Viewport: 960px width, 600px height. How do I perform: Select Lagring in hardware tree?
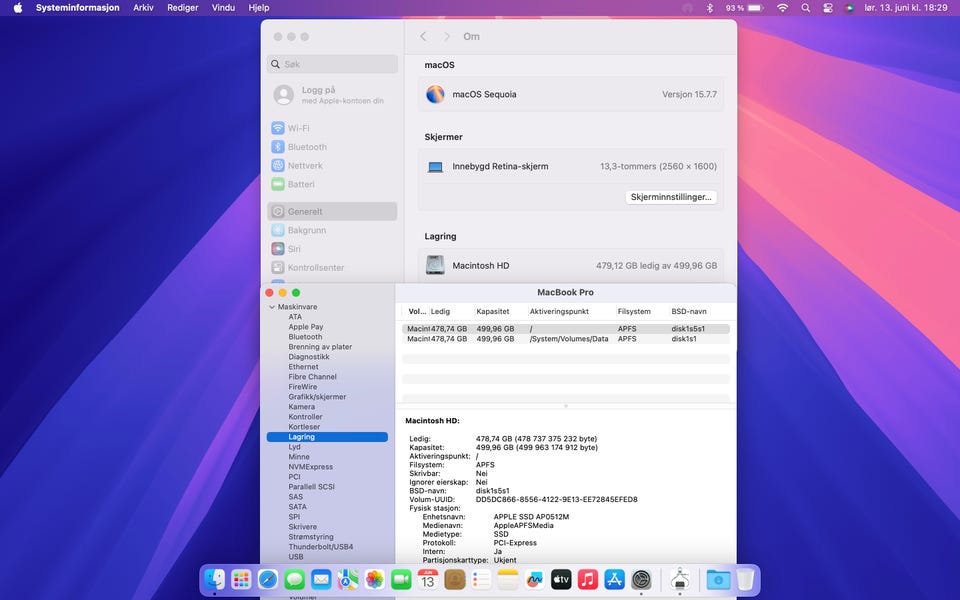(x=328, y=437)
